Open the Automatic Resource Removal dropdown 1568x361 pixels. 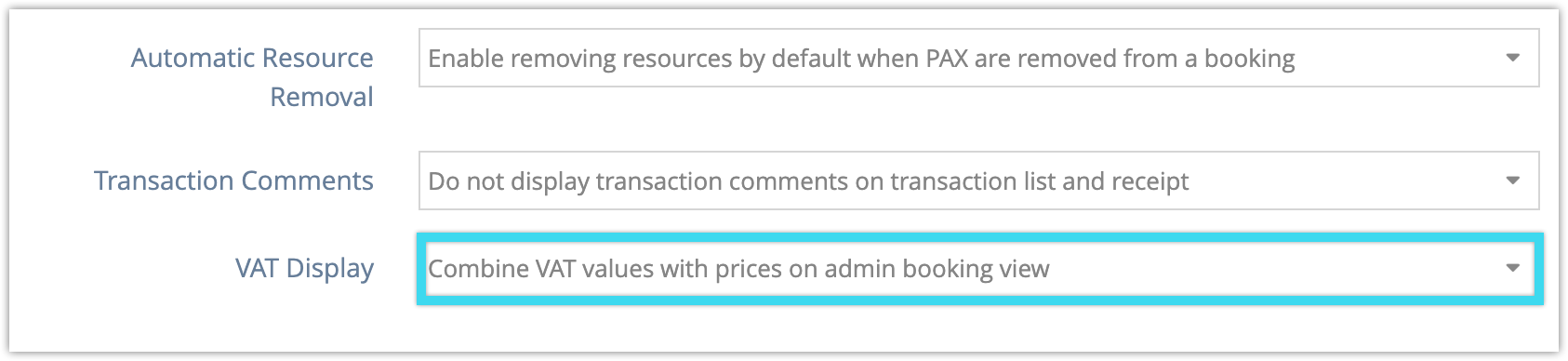[x=978, y=58]
